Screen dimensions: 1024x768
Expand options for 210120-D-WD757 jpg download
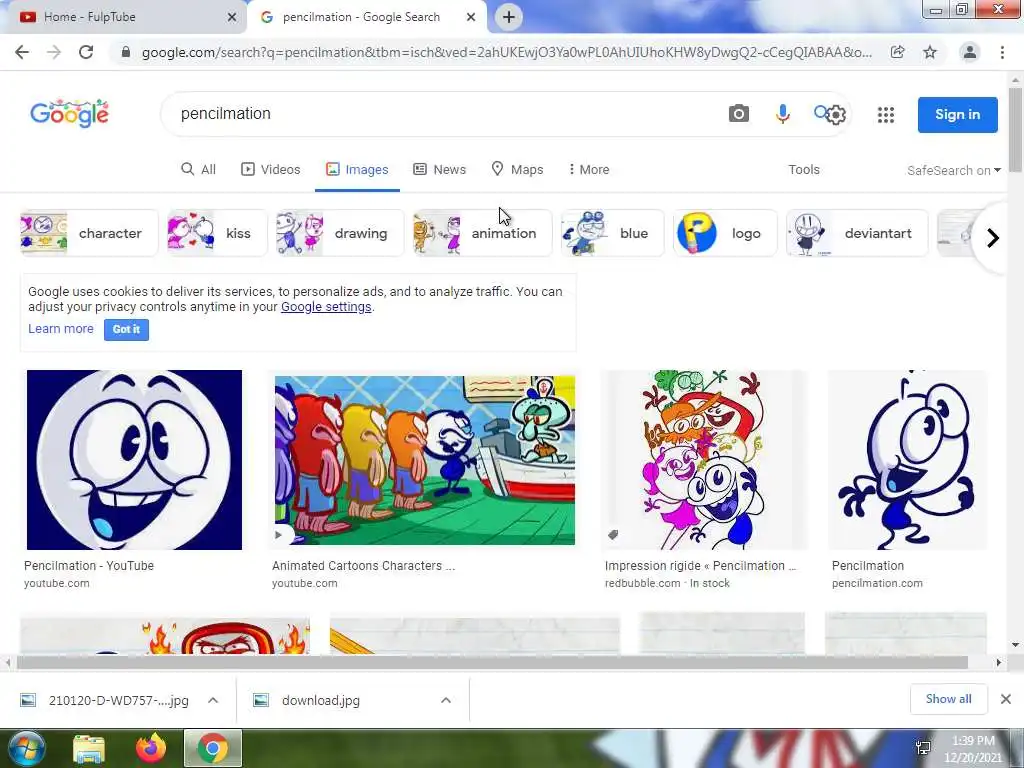tap(213, 700)
